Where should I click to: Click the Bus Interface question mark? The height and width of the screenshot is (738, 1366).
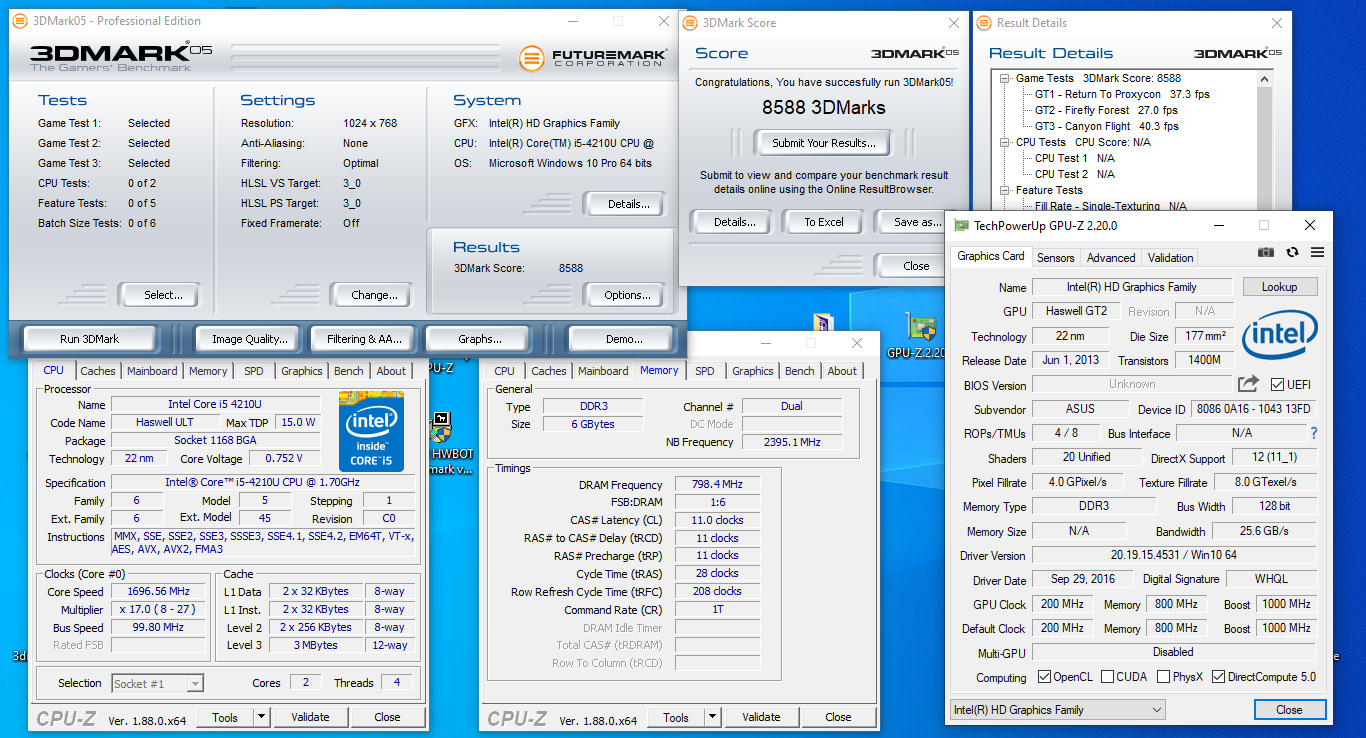1313,434
